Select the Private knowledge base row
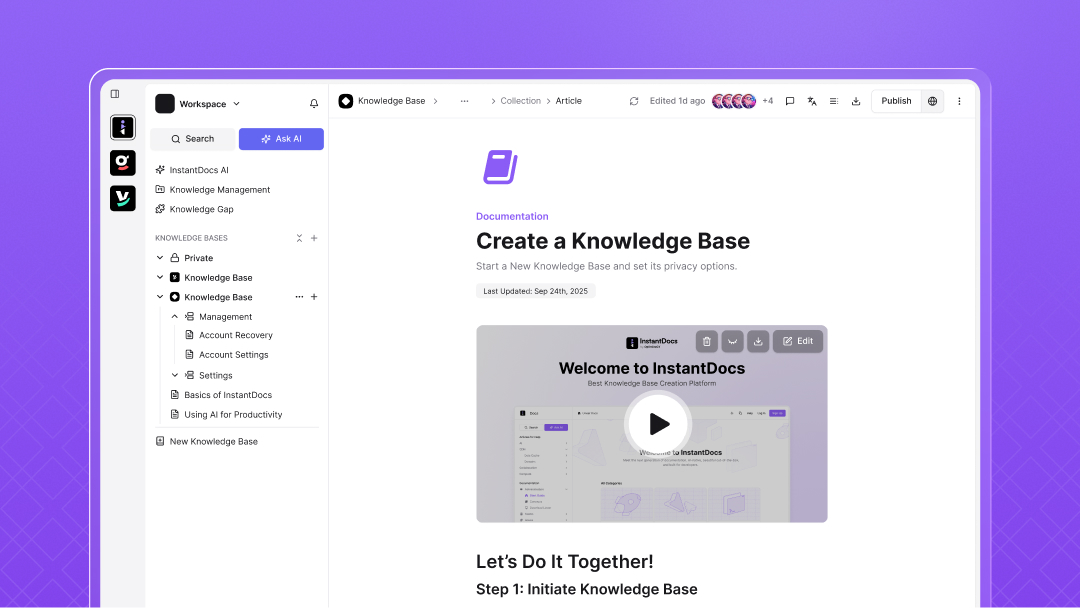This screenshot has width=1080, height=608. pos(236,258)
